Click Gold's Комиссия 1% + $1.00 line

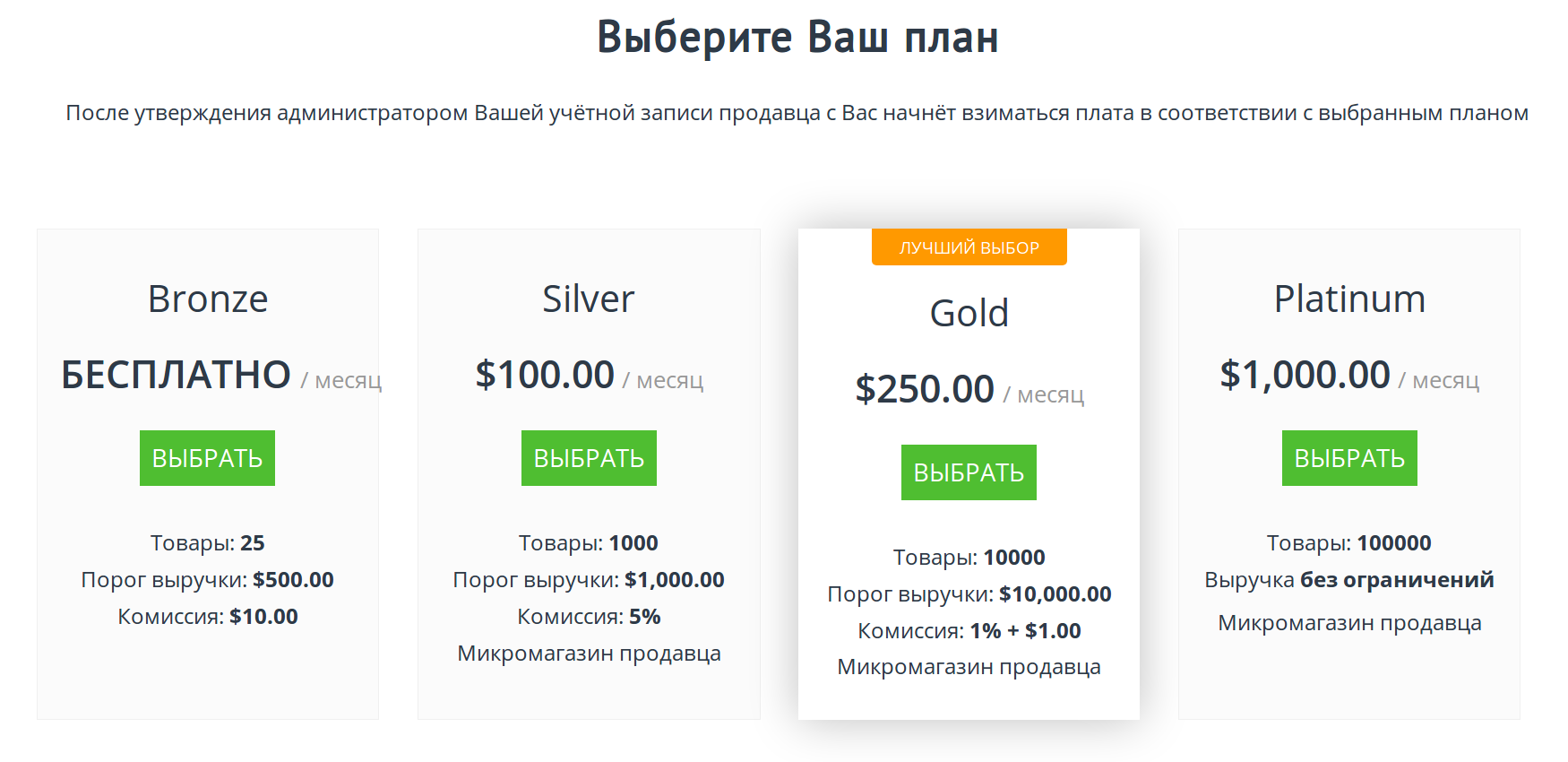coord(969,631)
